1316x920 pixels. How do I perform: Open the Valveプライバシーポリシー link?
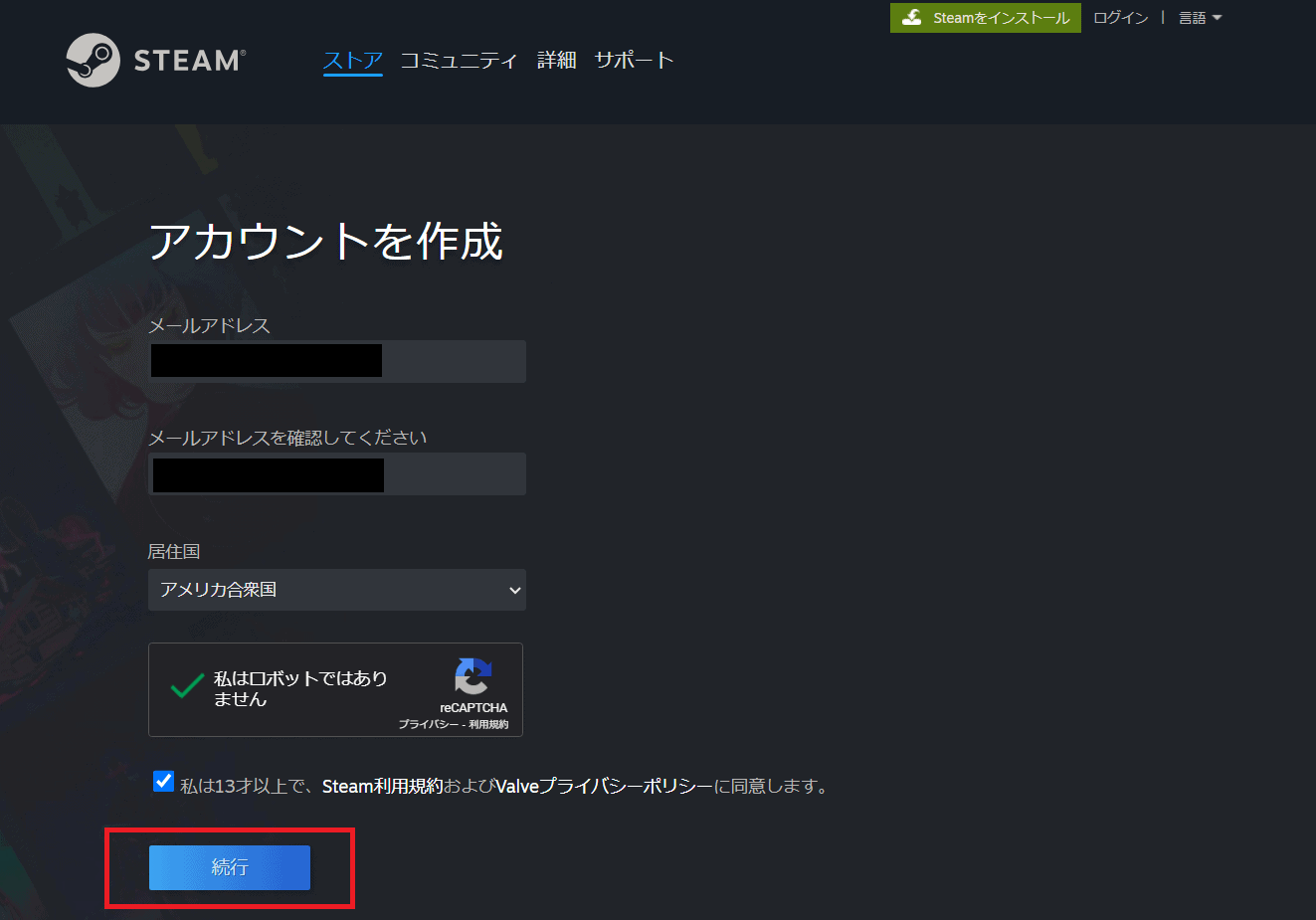(x=605, y=787)
